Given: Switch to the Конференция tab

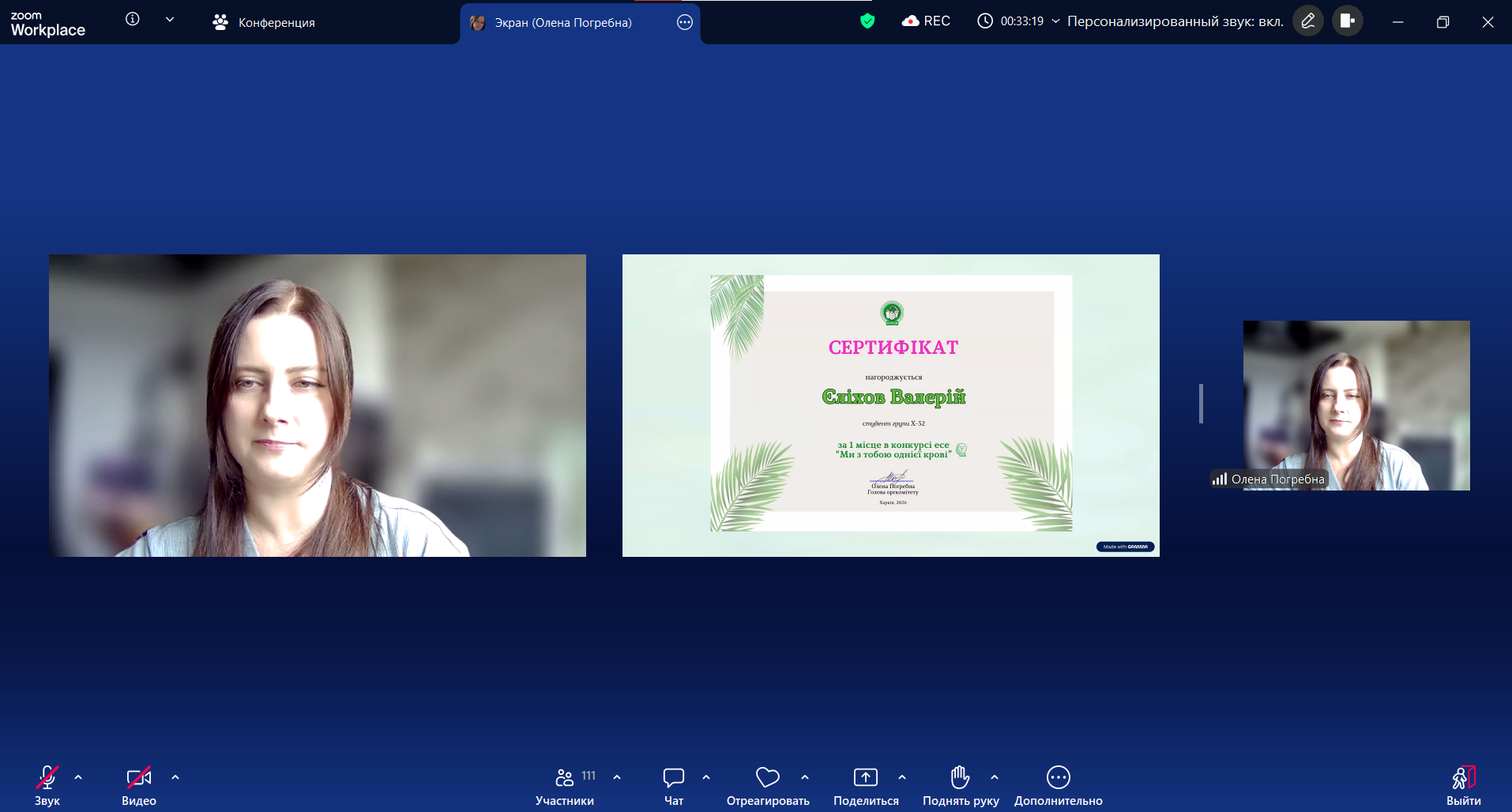Looking at the screenshot, I should click(265, 22).
